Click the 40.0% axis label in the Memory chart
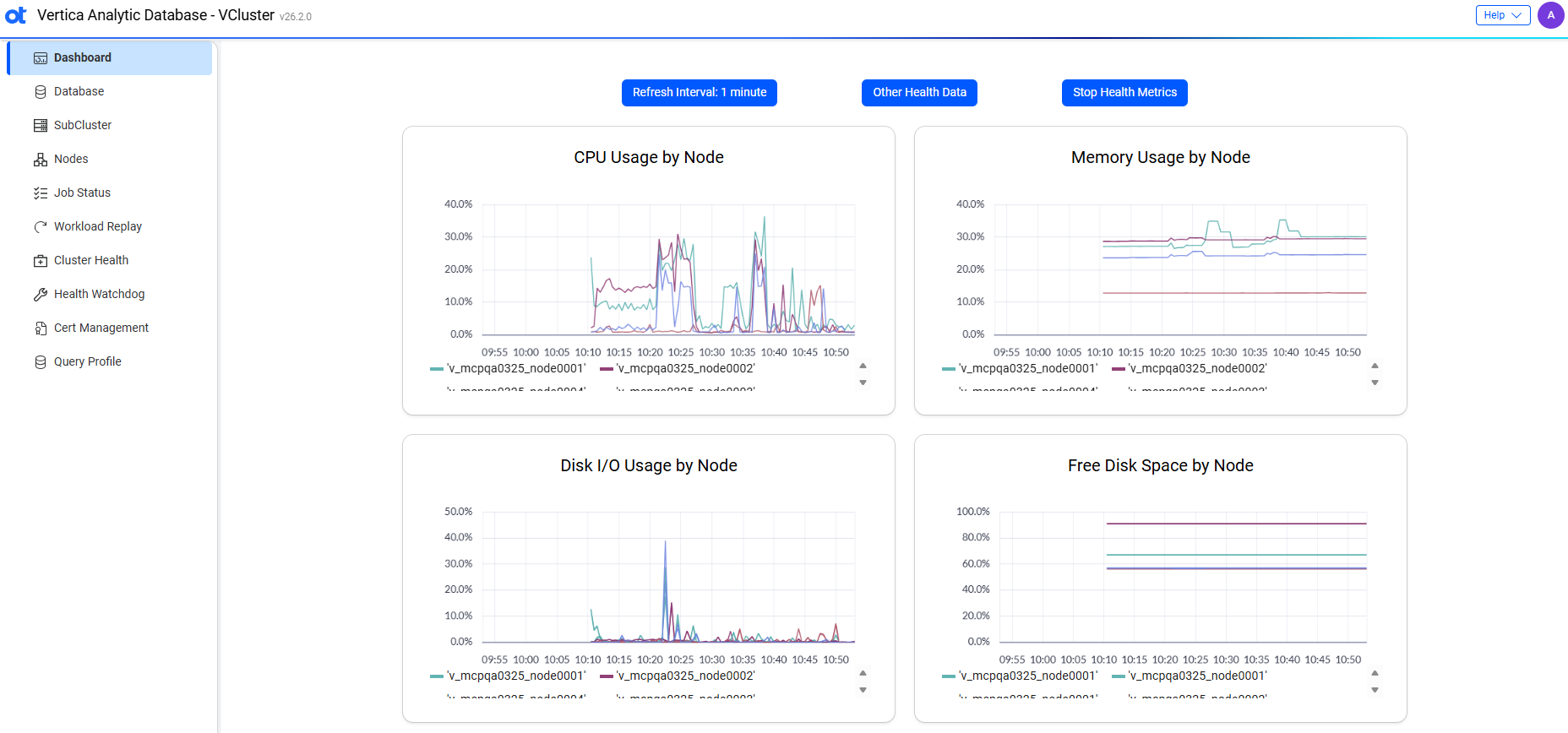Viewport: 1568px width, 733px height. click(970, 204)
